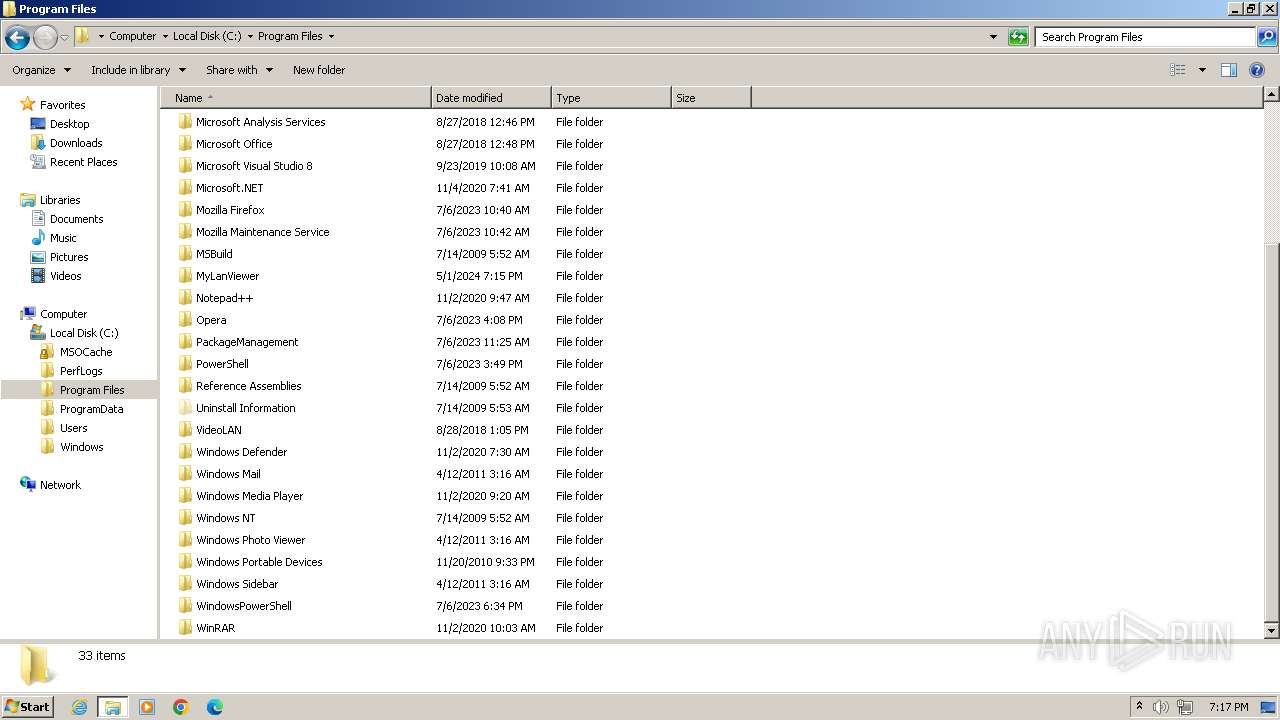Toggle the preview pane button
The image size is (1280, 720).
pyautogui.click(x=1229, y=70)
